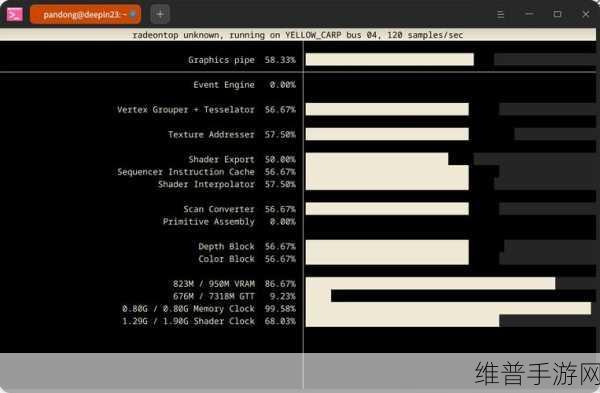Image resolution: width=600 pixels, height=393 pixels.
Task: Click the terminal app icon in title bar
Action: [15, 15]
